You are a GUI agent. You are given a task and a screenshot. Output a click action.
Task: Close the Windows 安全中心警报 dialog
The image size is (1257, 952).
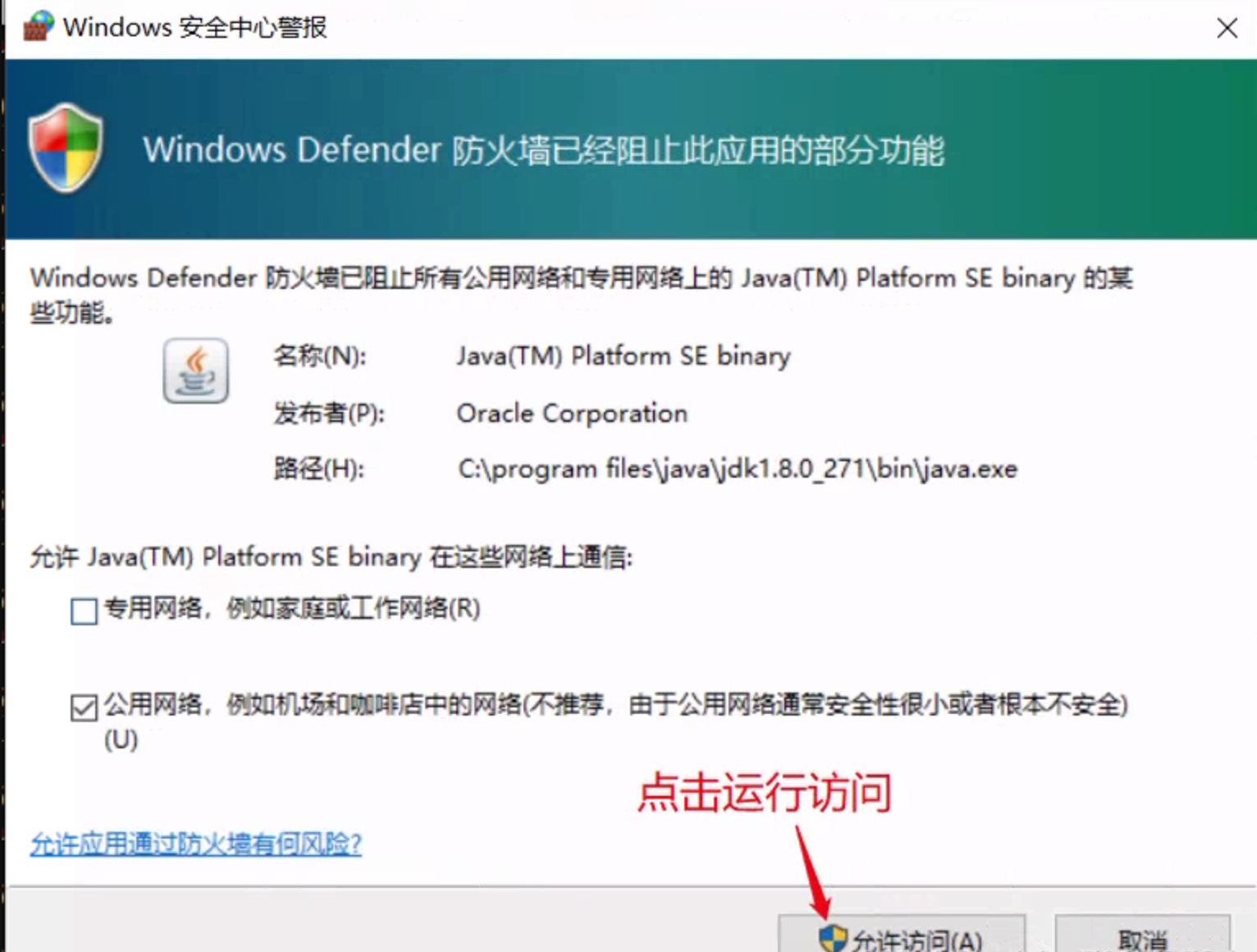tap(1227, 28)
